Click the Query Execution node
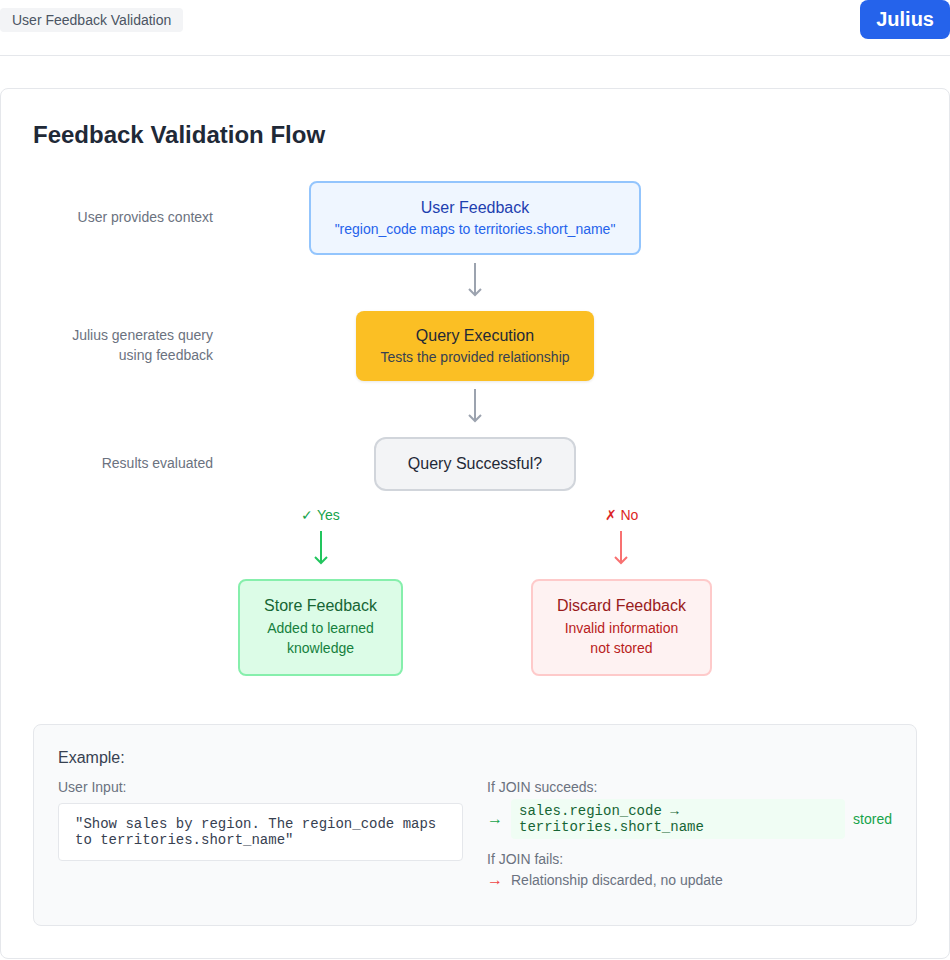 click(475, 346)
